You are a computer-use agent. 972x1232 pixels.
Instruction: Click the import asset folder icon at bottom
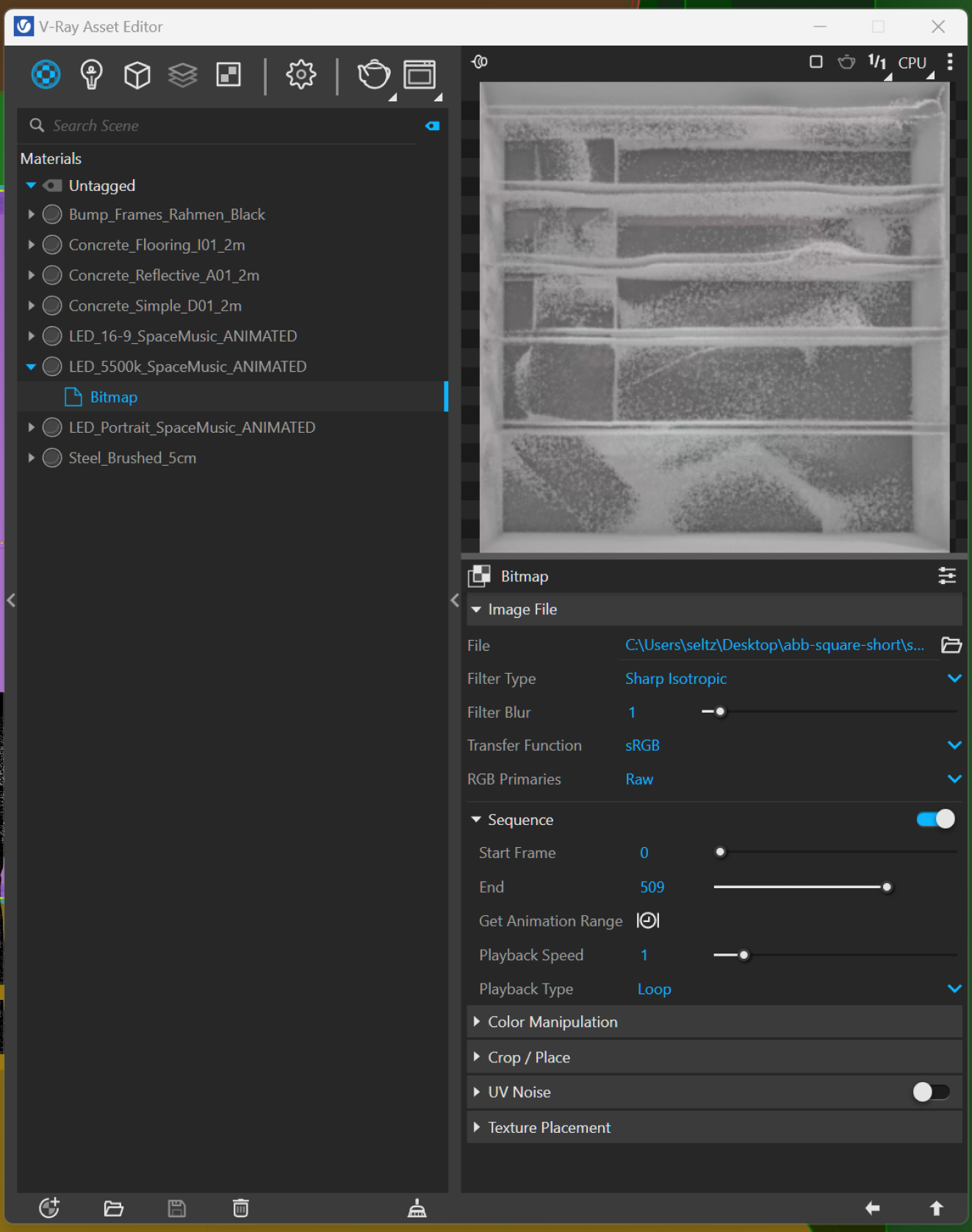click(113, 1208)
